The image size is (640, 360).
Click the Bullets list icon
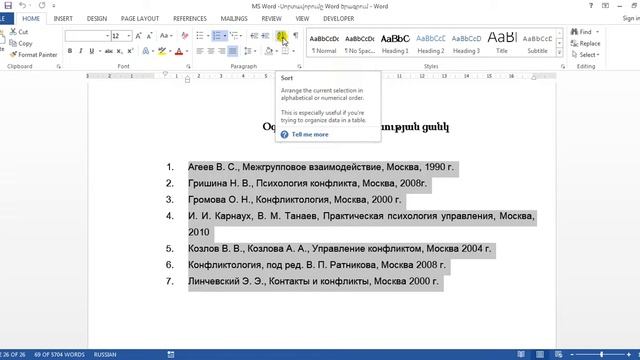point(200,36)
